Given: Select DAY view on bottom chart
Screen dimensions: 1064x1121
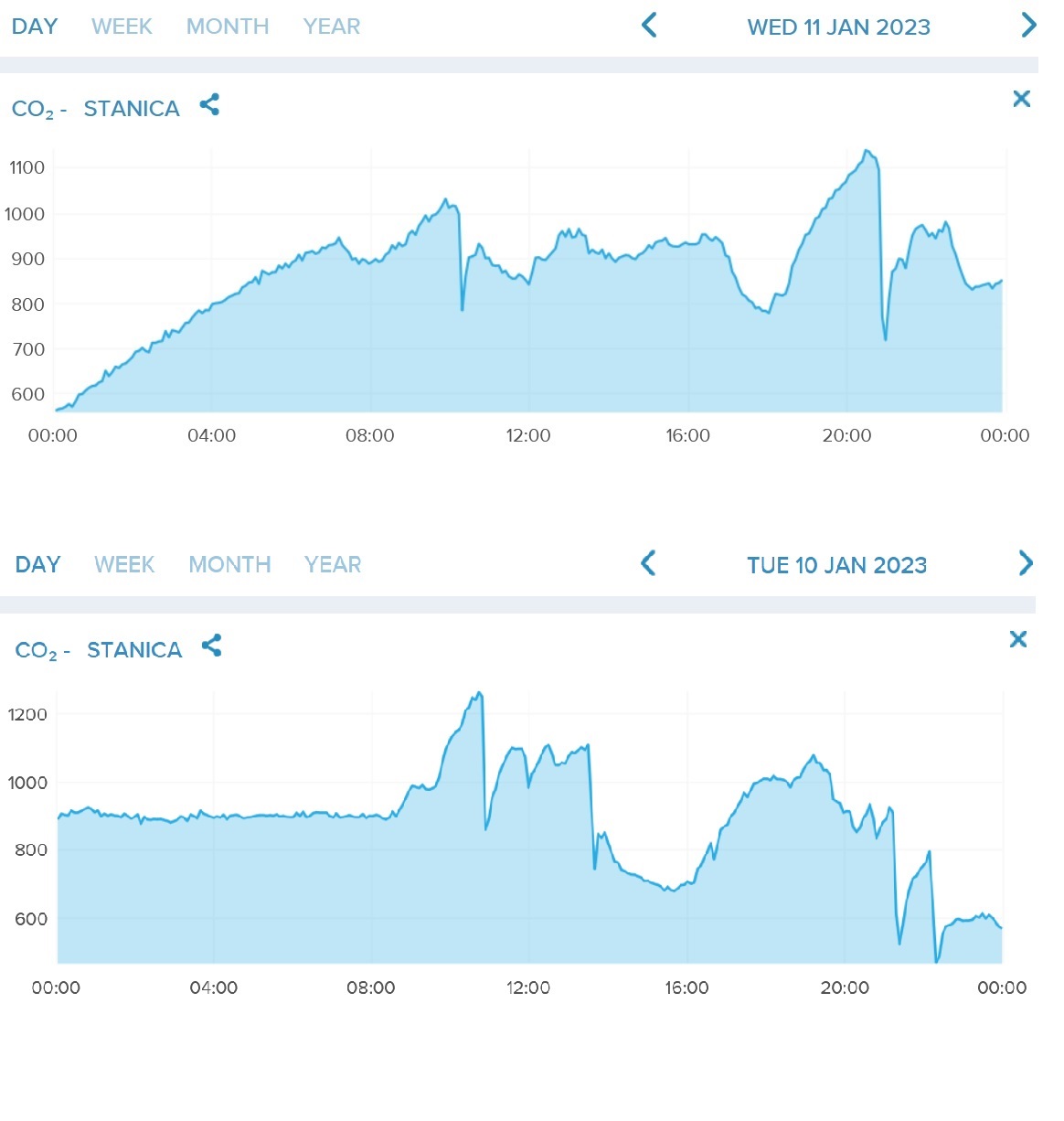Looking at the screenshot, I should pyautogui.click(x=37, y=564).
